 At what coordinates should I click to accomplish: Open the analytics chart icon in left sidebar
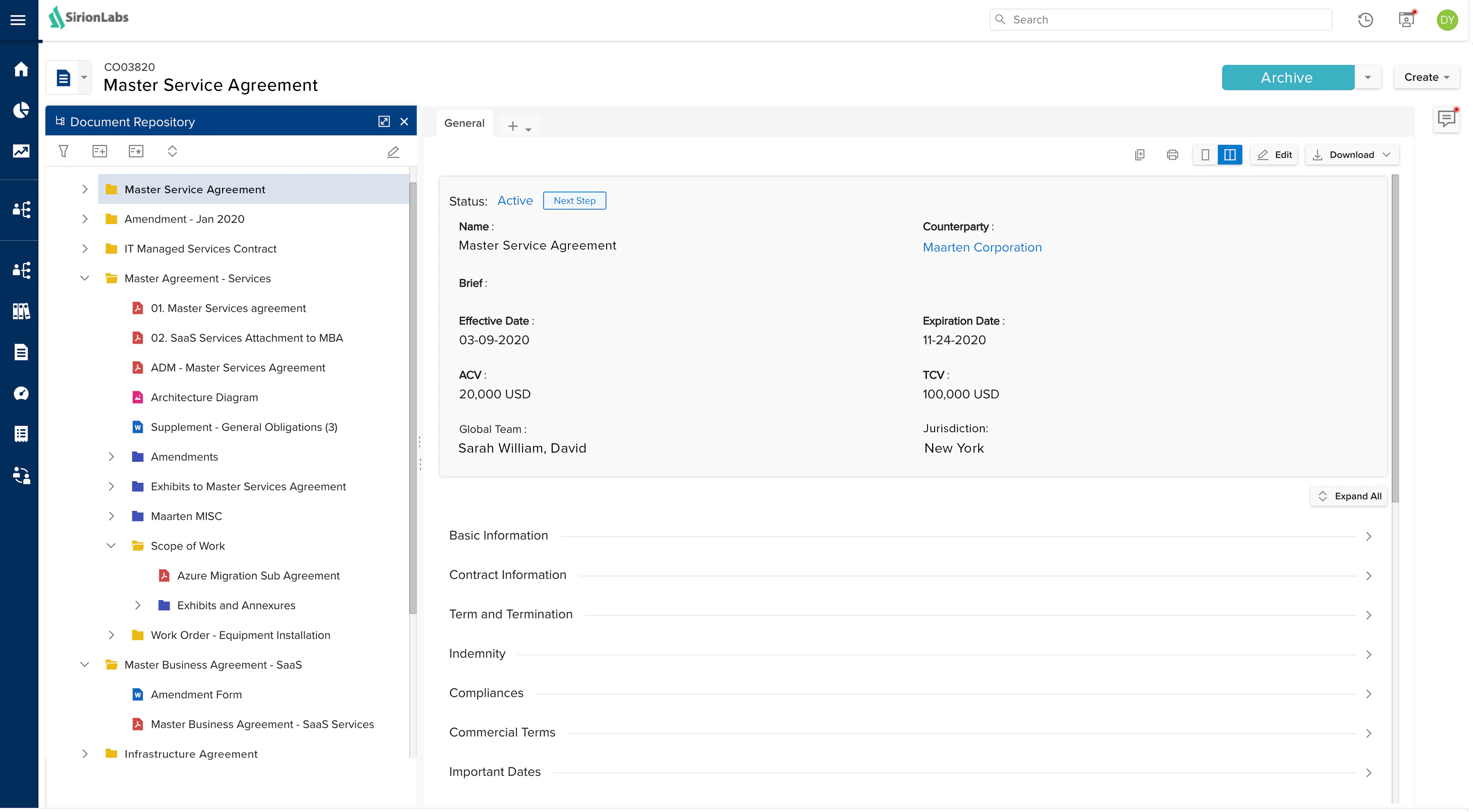click(20, 152)
